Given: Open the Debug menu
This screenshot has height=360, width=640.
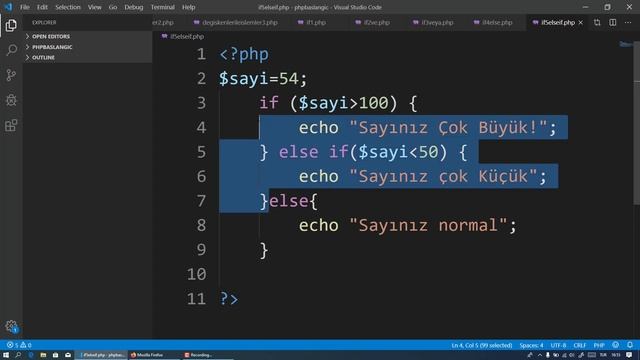Looking at the screenshot, I should pos(133,7).
